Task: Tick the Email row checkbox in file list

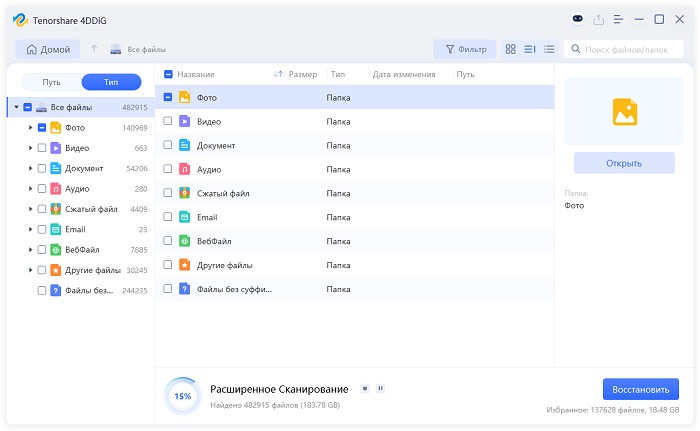Action: [x=167, y=217]
